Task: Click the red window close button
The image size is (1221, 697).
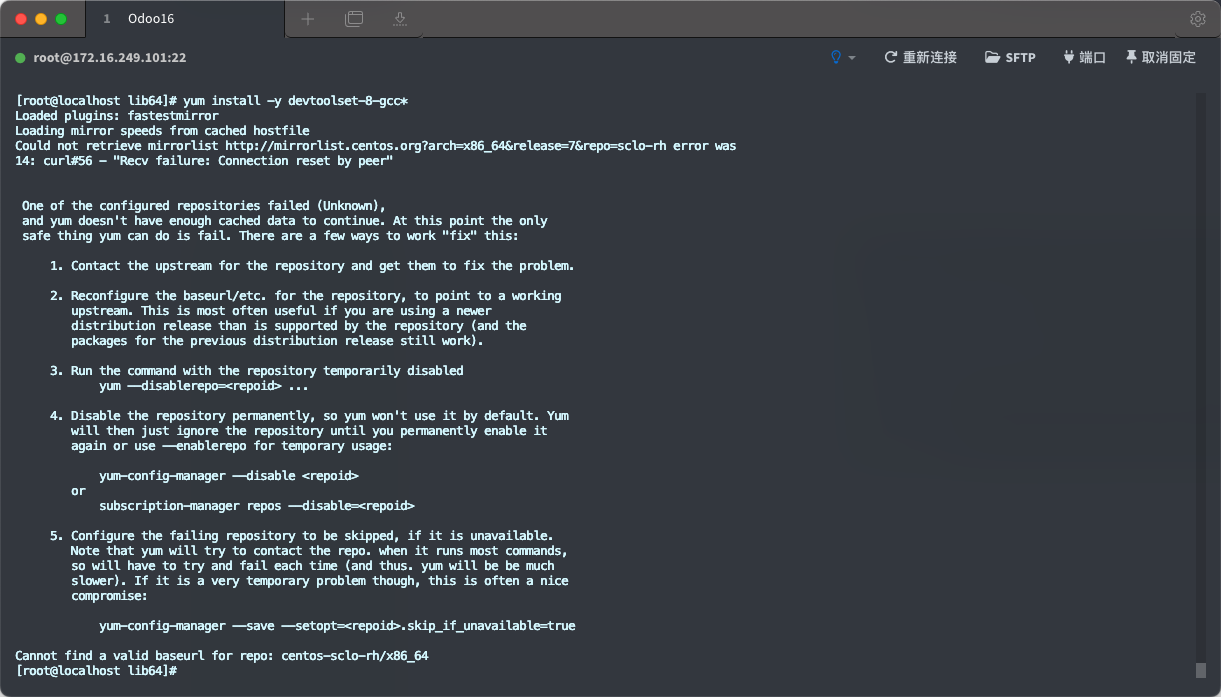Action: [x=20, y=19]
